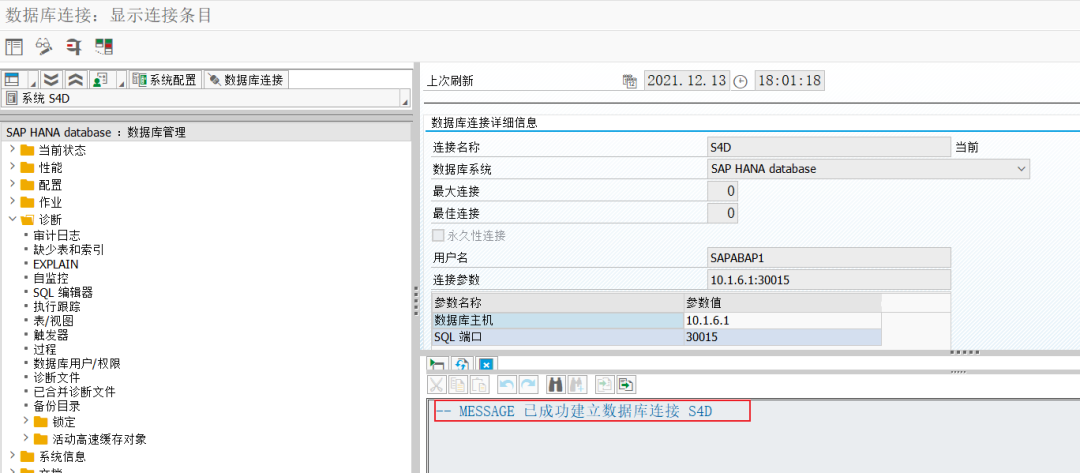Image resolution: width=1080 pixels, height=473 pixels.
Task: Open 过程 tree entry
Action: tap(45, 349)
